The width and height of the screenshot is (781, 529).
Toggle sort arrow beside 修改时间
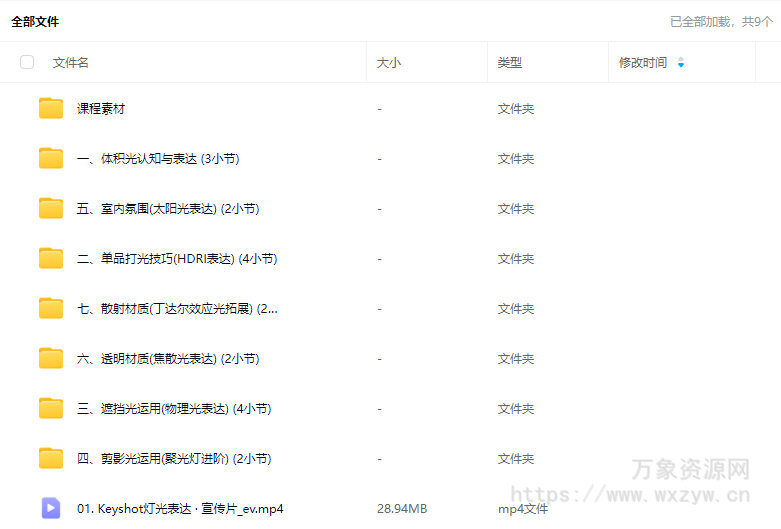(x=681, y=63)
